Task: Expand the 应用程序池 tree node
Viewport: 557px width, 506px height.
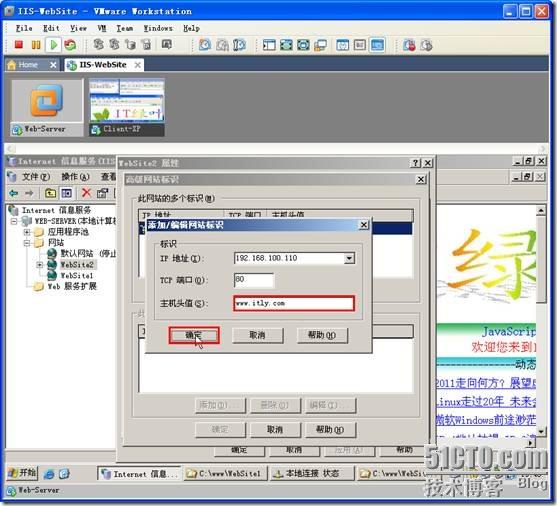Action: click(27, 232)
